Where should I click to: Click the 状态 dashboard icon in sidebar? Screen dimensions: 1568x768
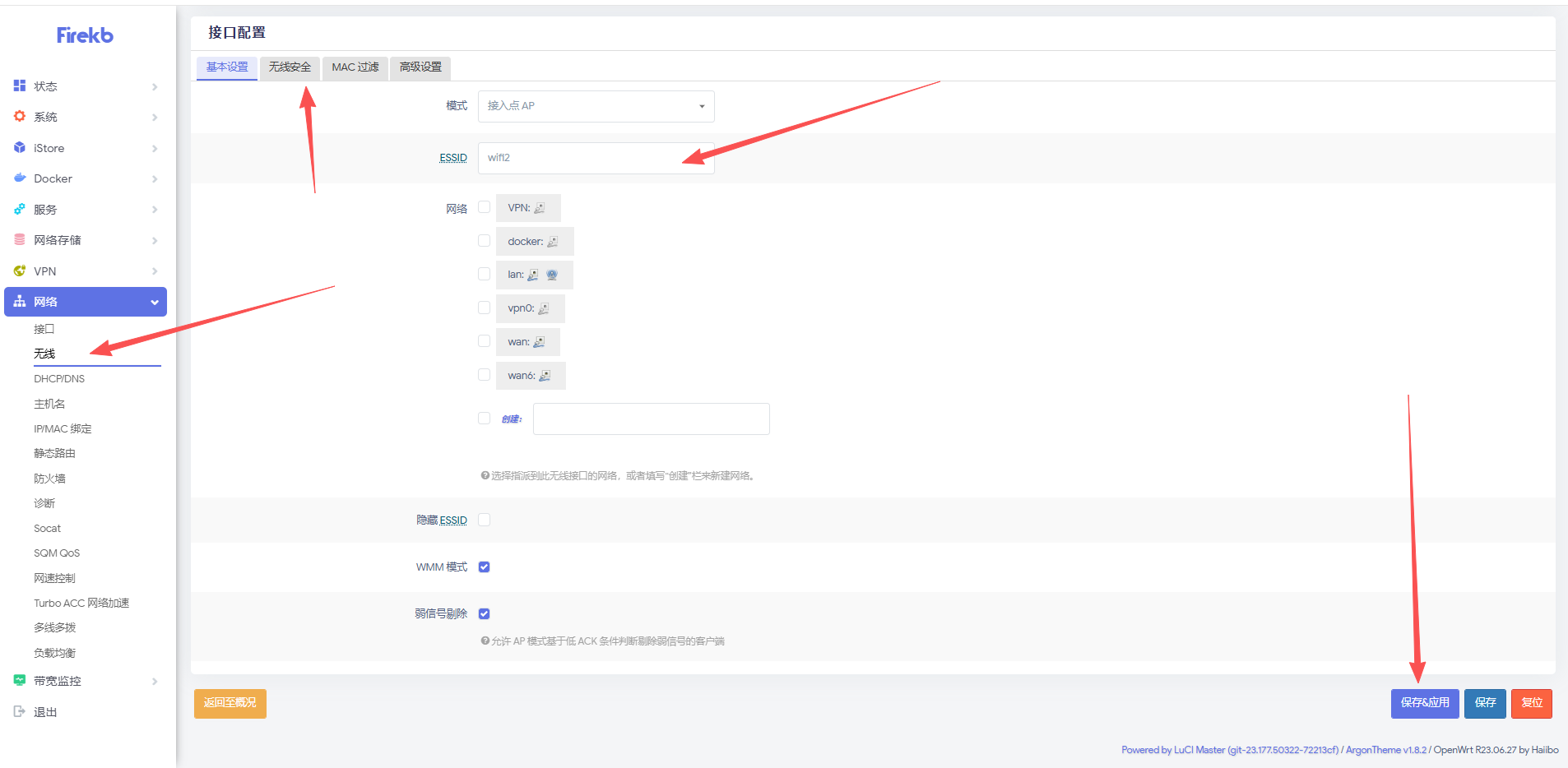[x=20, y=86]
